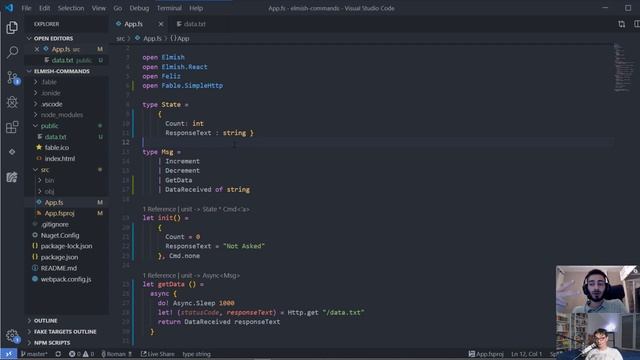Close App.fs in Open Editors list
The image size is (640, 360).
coord(37,49)
